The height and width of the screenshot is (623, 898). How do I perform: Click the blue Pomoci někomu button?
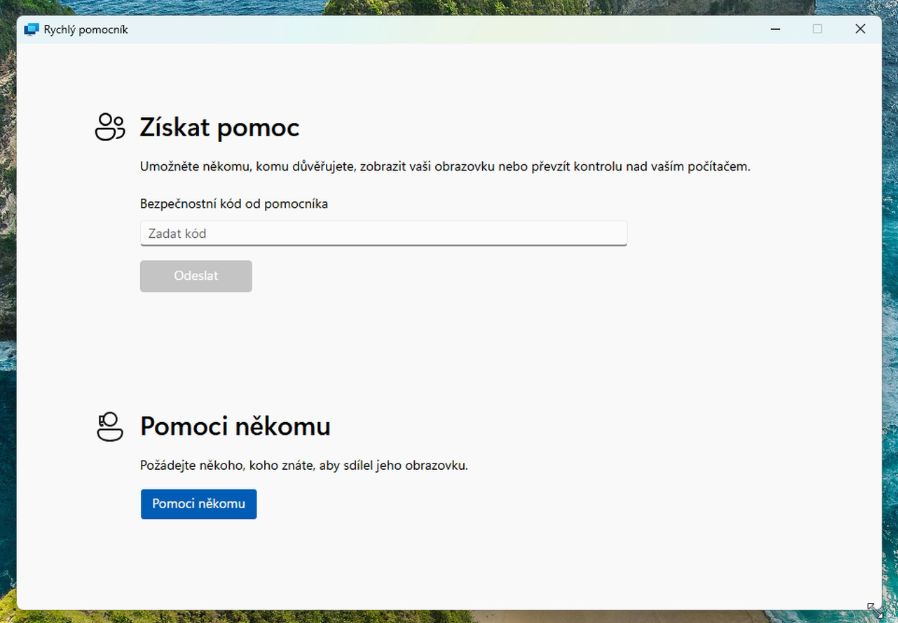coord(199,504)
